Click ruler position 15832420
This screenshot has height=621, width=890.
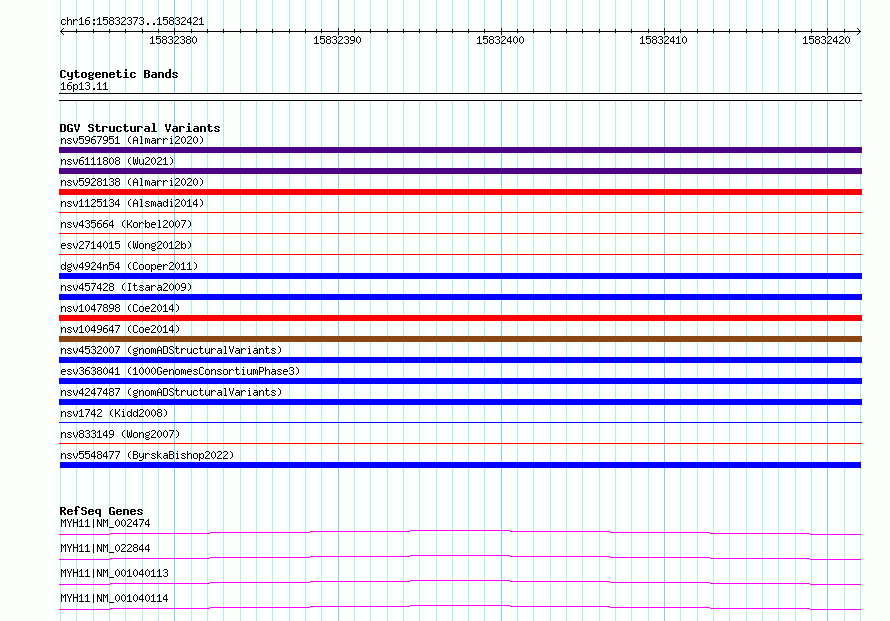tap(826, 40)
